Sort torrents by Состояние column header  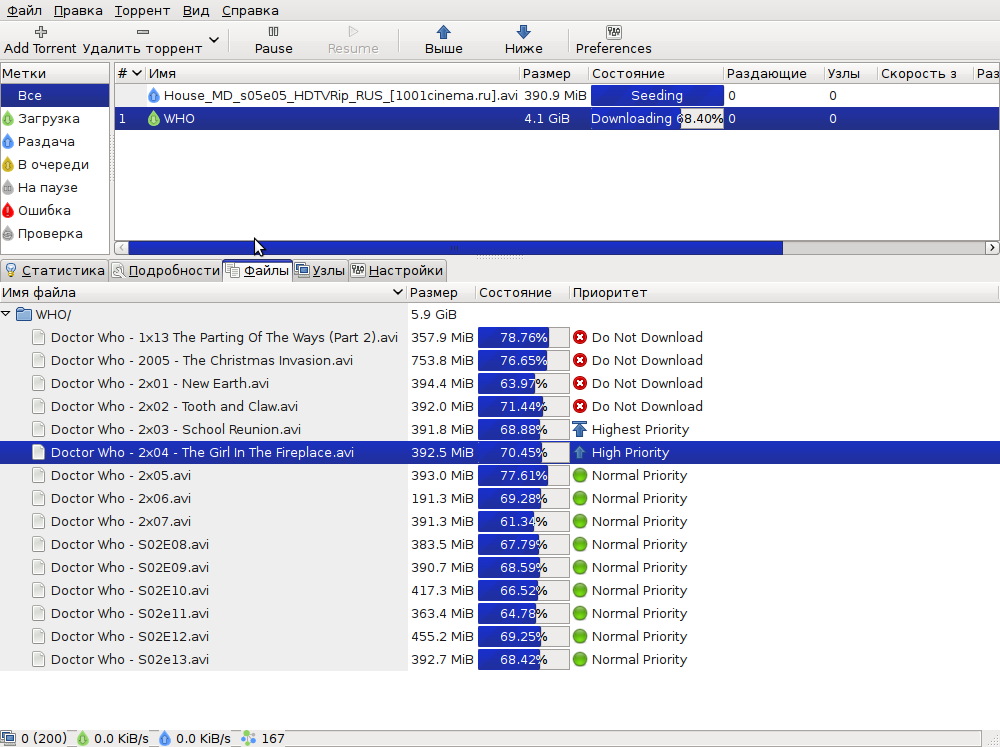coord(656,73)
